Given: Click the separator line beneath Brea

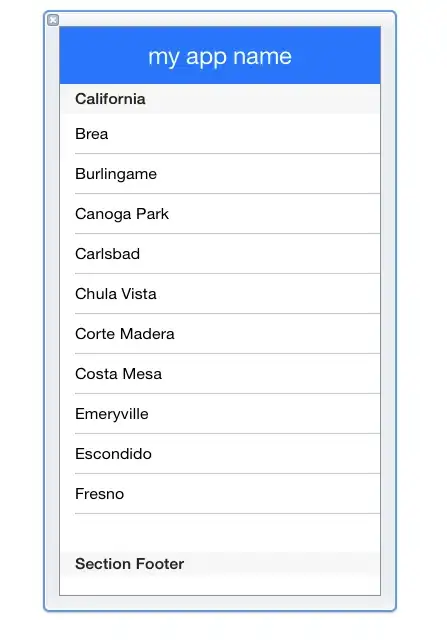Looking at the screenshot, I should [x=228, y=154].
